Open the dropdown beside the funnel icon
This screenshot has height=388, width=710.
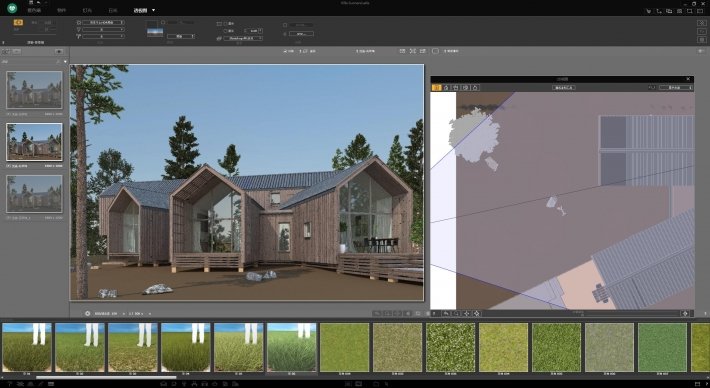point(103,29)
